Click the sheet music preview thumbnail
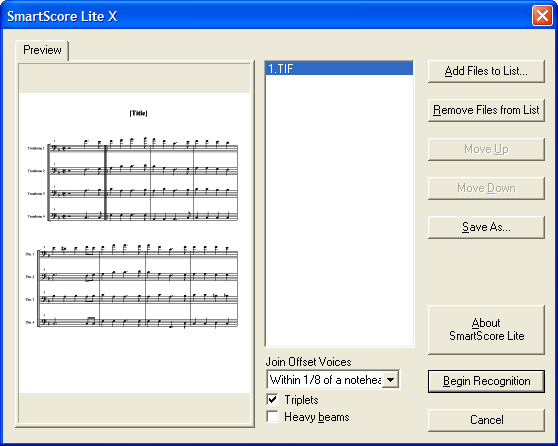 [x=135, y=243]
